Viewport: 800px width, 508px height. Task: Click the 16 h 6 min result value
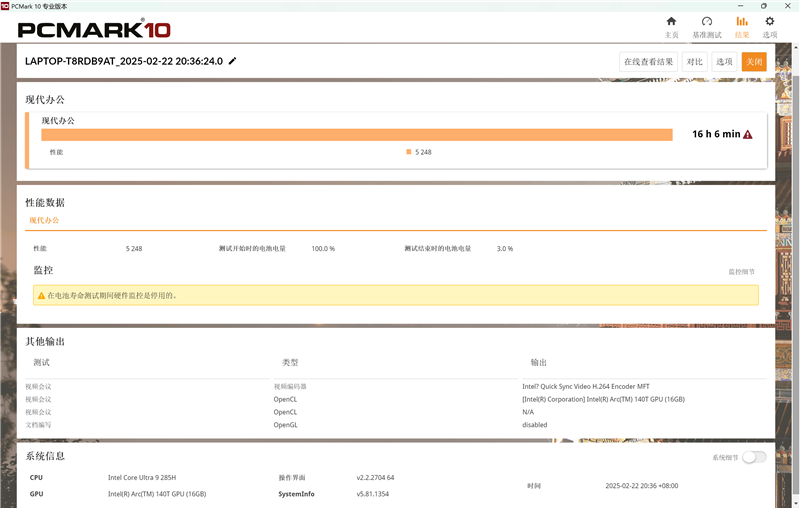[716, 134]
